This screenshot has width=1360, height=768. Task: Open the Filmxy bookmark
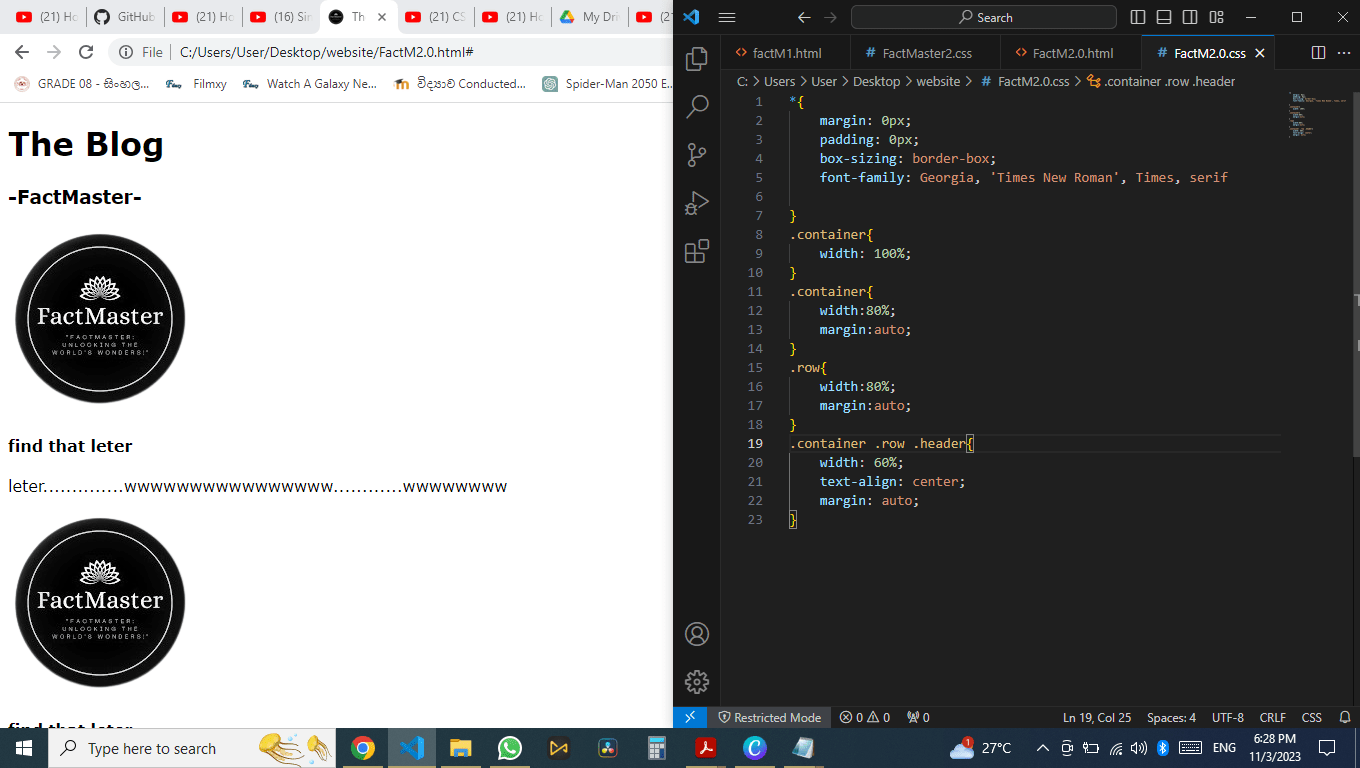point(197,84)
